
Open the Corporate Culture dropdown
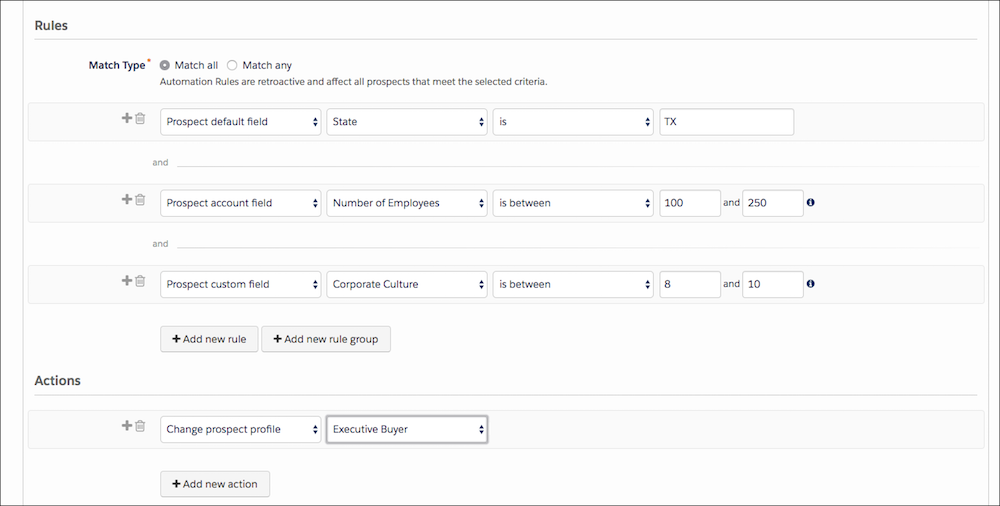(407, 284)
